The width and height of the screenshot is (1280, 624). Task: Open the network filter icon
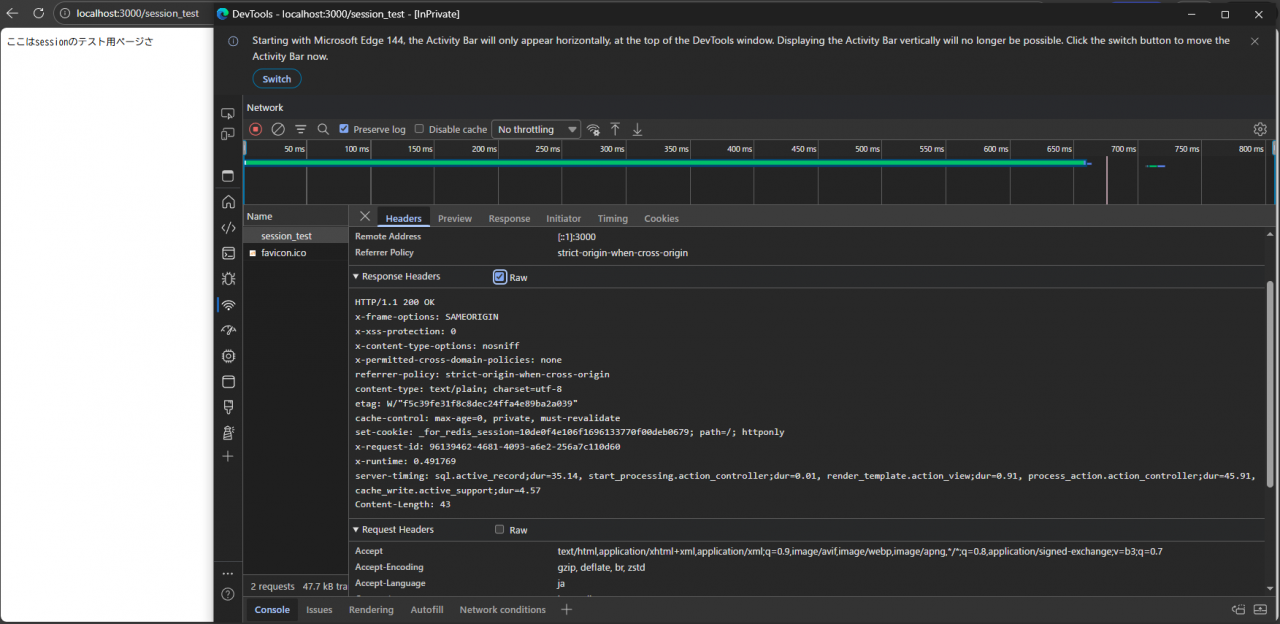300,129
